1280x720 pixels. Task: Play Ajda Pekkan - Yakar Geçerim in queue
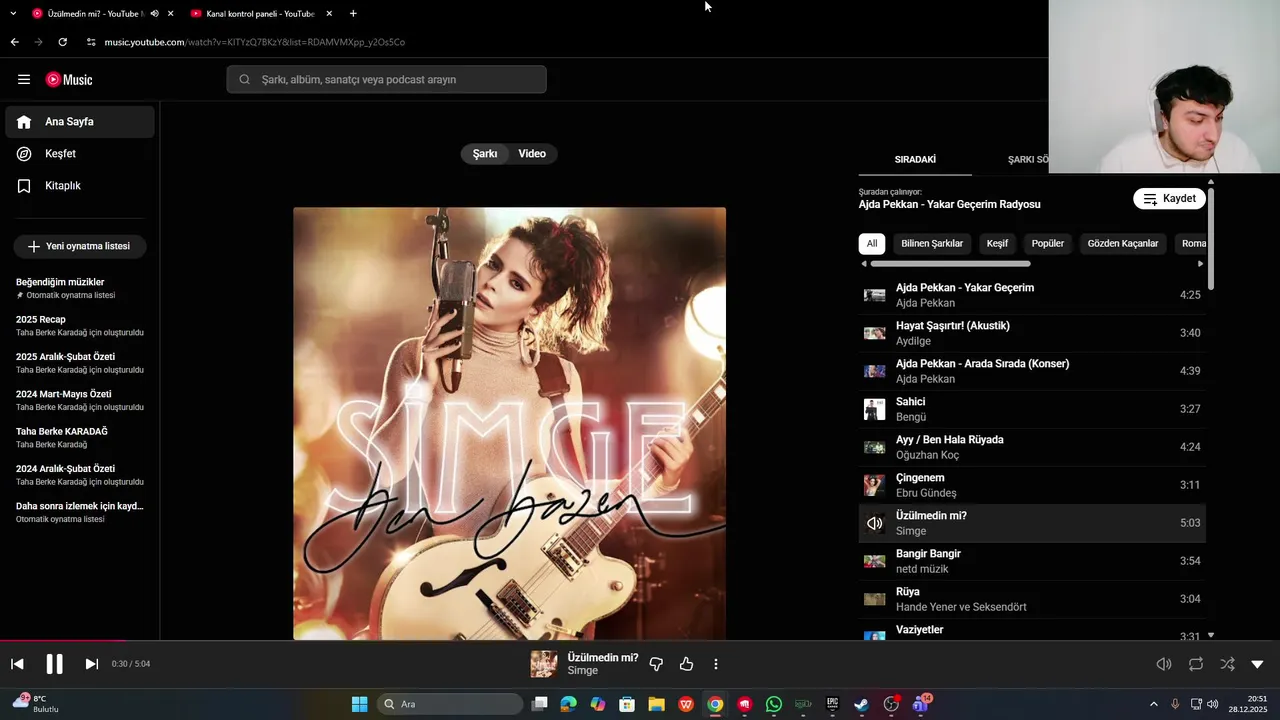coord(1032,295)
